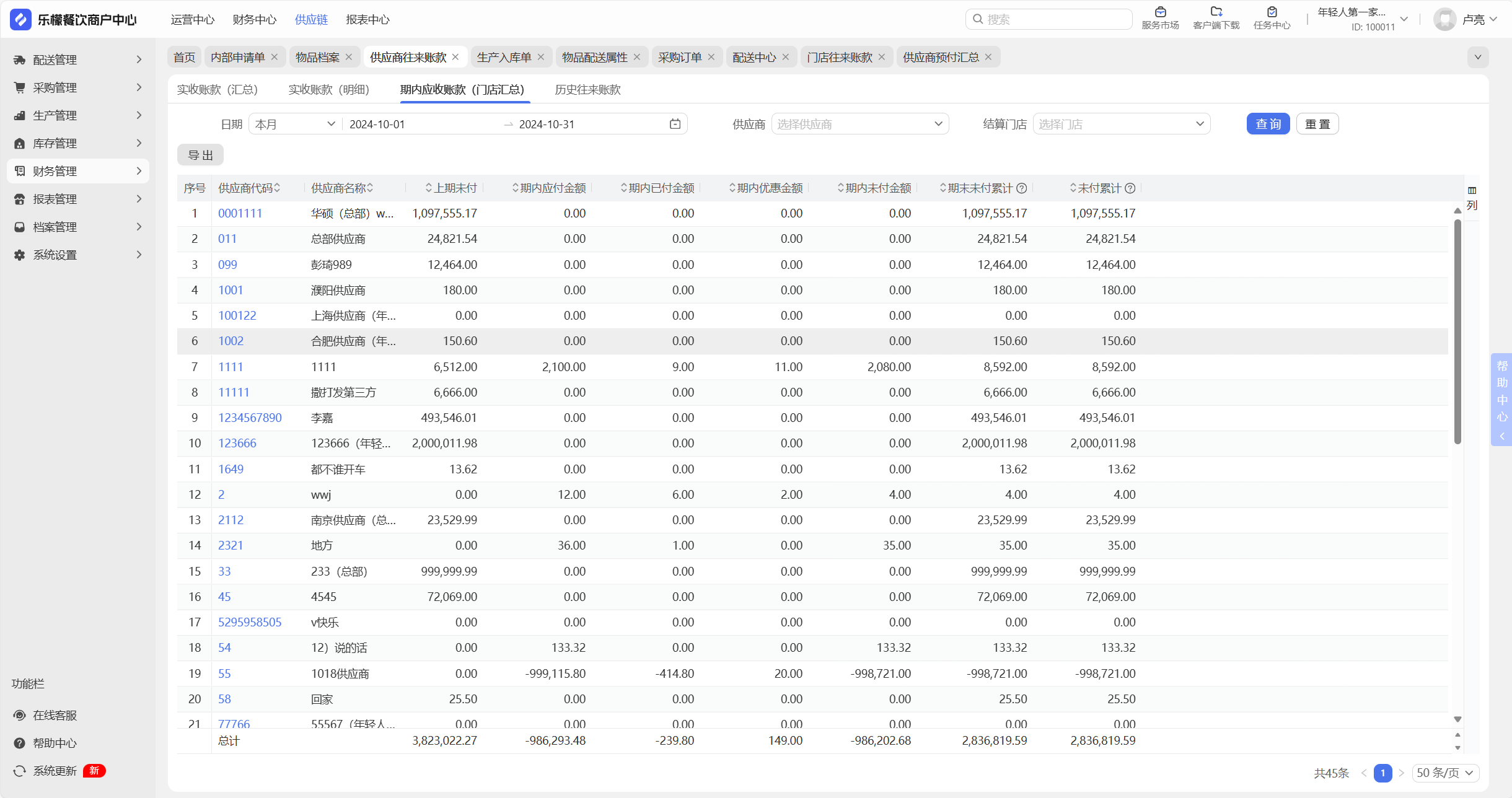Switch to 实收账款（汇总）tab
This screenshot has height=798, width=1512.
218,89
